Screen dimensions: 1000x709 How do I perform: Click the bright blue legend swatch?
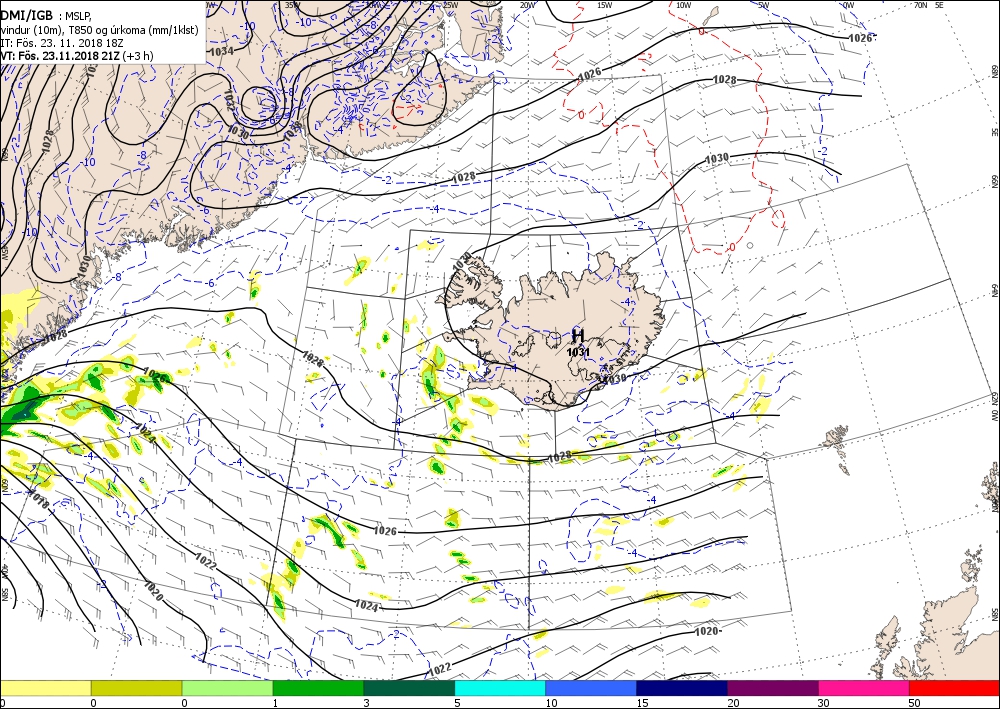coord(591,688)
